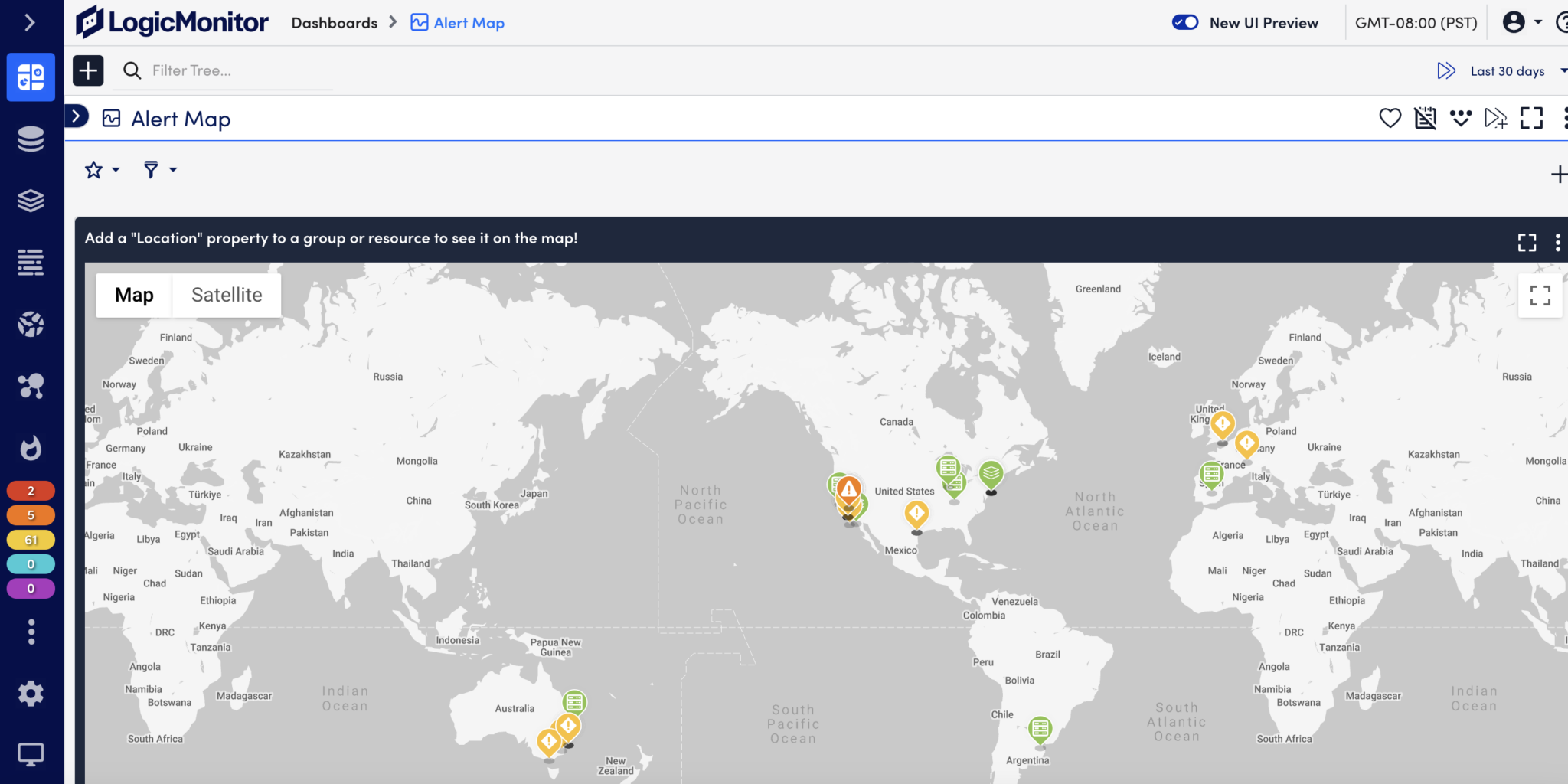Open the Last 30 days time range dropdown
Viewport: 1568px width, 784px height.
tap(1506, 70)
